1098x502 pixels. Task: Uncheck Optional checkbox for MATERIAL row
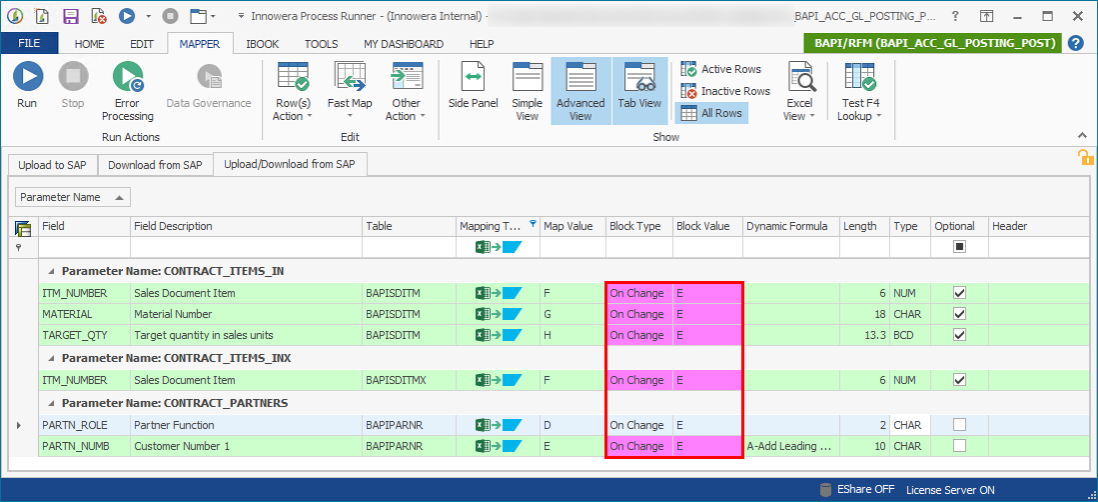click(x=959, y=314)
